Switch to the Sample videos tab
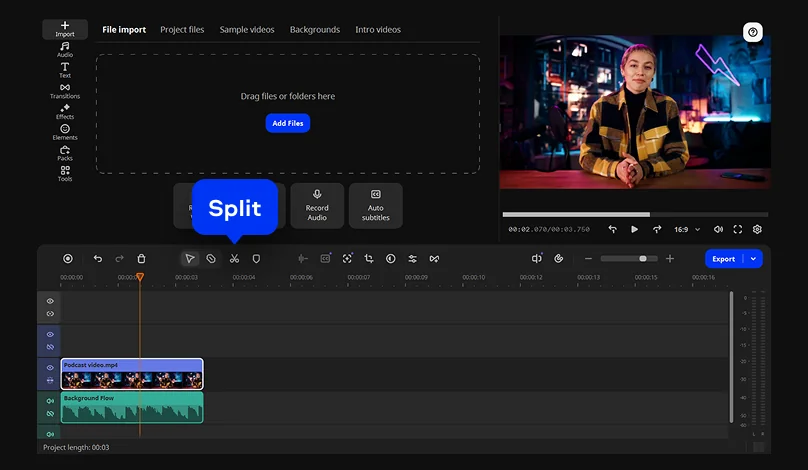 (x=247, y=29)
